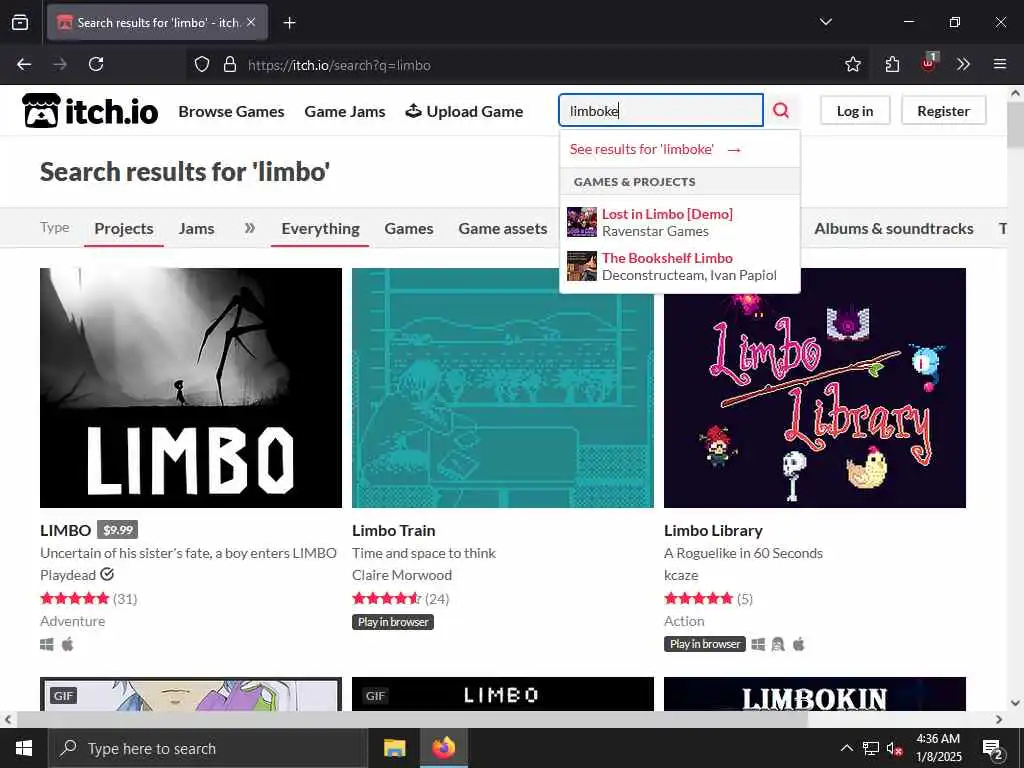This screenshot has width=1024, height=768.
Task: Click Play in browser under Limbo Library
Action: point(705,644)
